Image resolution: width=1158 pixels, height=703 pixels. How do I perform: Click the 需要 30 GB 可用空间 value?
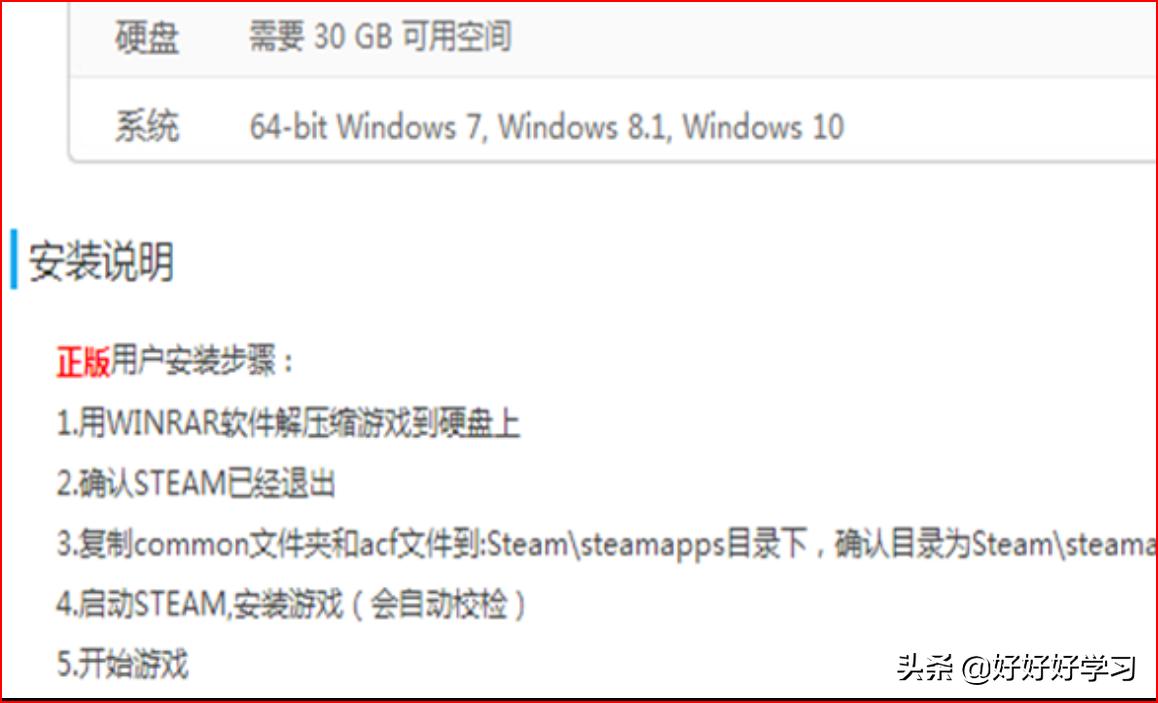click(x=380, y=36)
